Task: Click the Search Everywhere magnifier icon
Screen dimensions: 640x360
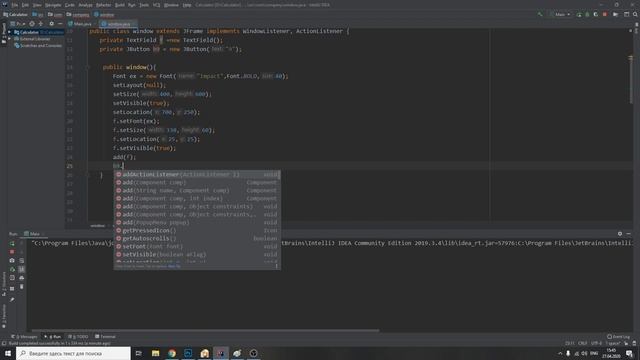Action: [x=636, y=14]
